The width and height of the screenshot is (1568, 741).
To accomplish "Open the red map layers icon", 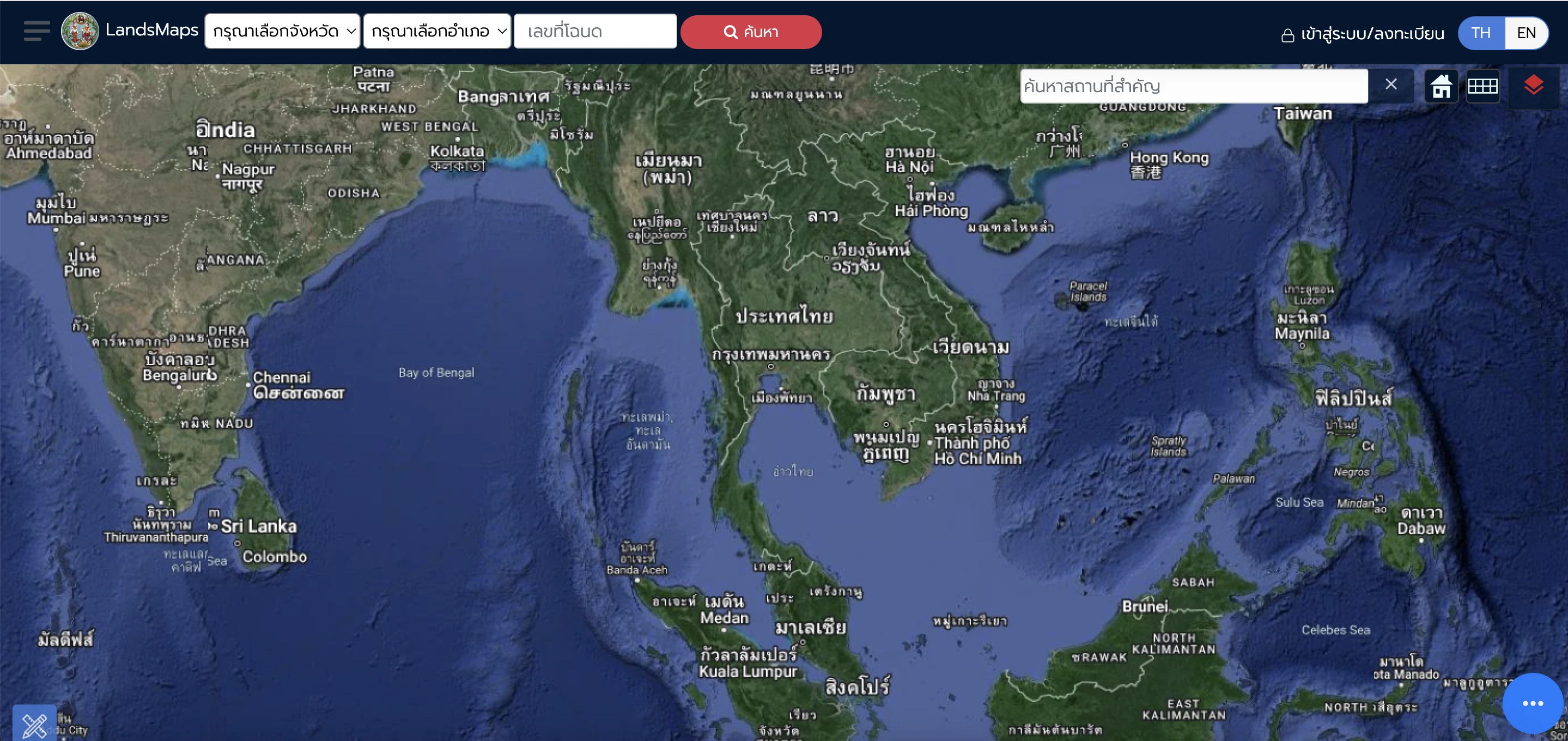I will click(1533, 85).
